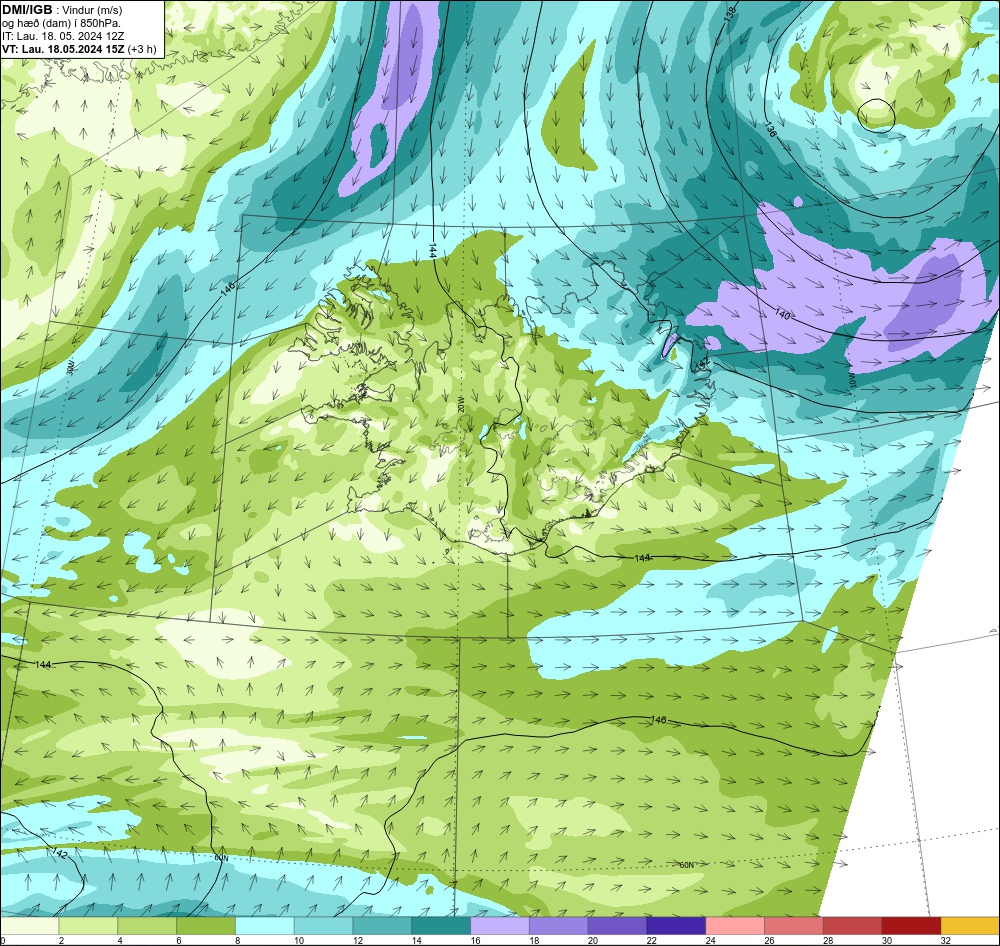Click the '146' contour label south of Iceland
Image resolution: width=1000 pixels, height=946 pixels.
(x=658, y=720)
